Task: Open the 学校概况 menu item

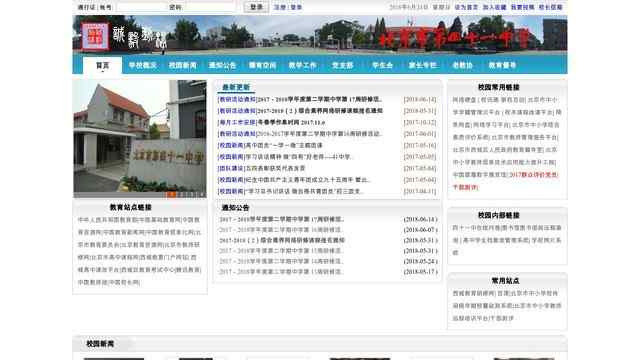Action: [x=142, y=65]
